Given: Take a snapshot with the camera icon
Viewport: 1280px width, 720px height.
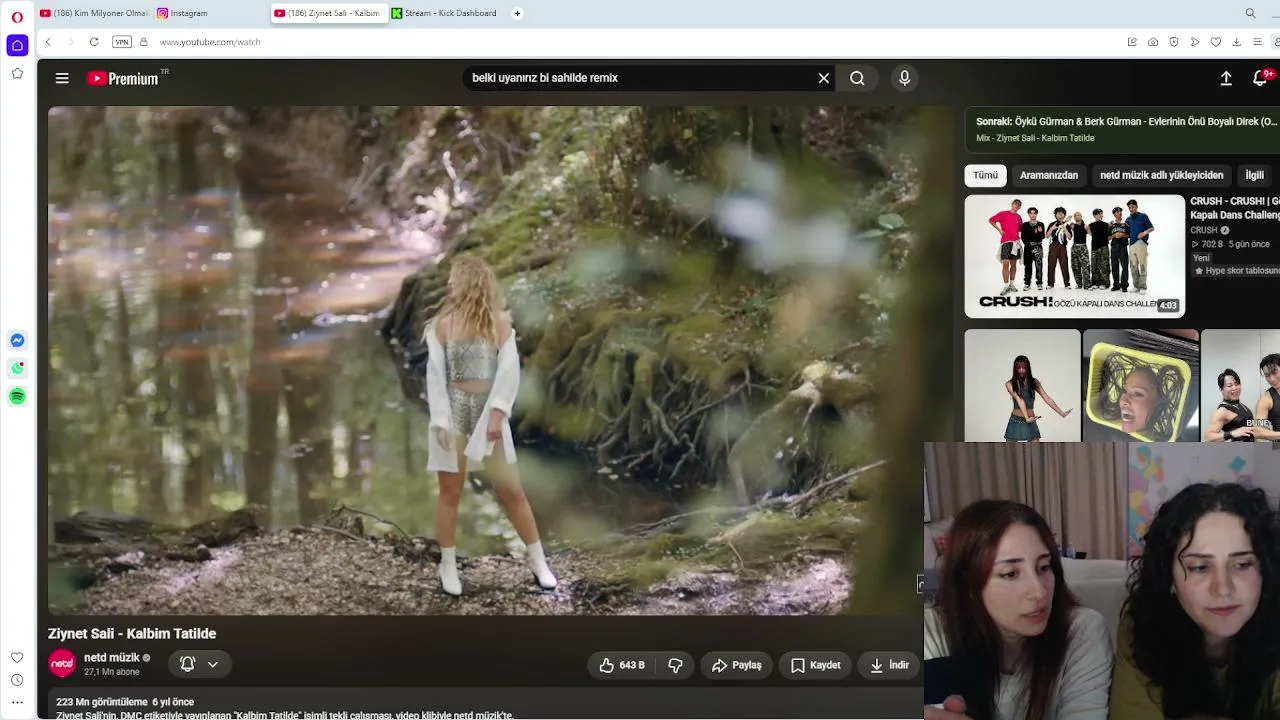Looking at the screenshot, I should click(x=1153, y=42).
